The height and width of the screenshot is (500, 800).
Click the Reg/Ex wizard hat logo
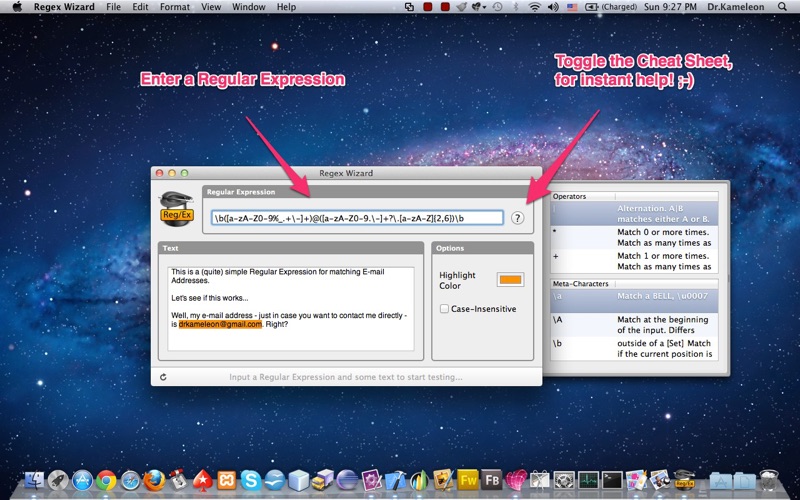coord(176,209)
